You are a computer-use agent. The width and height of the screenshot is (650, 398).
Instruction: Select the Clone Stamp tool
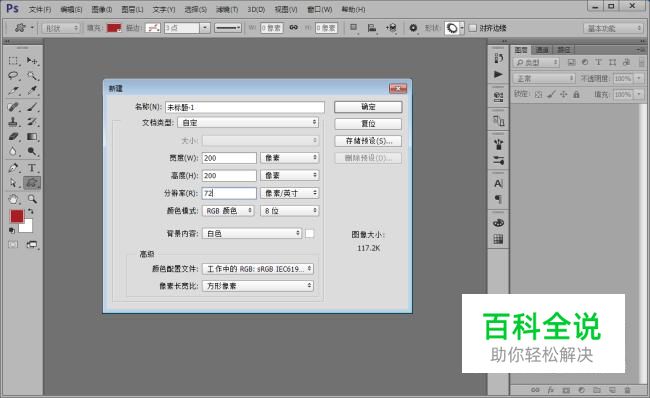point(13,122)
